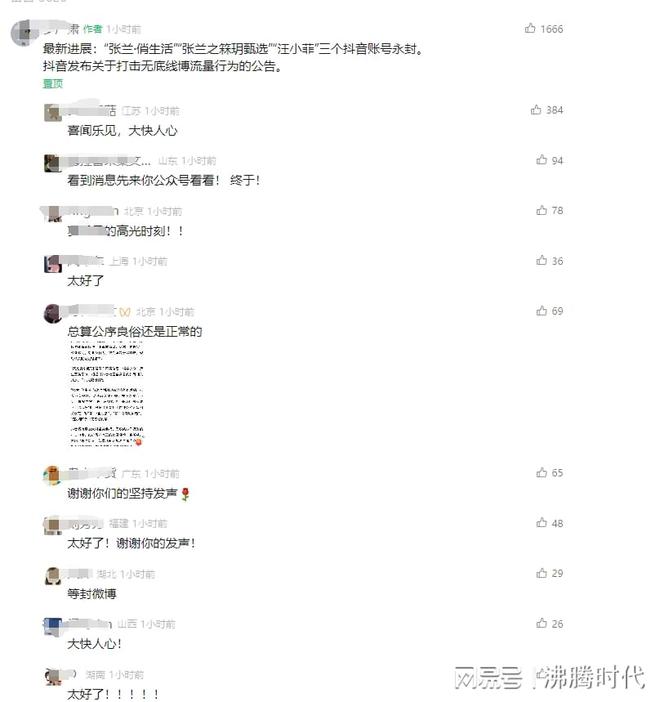Click the green 作者 author tag
The height and width of the screenshot is (702, 660).
[x=93, y=29]
